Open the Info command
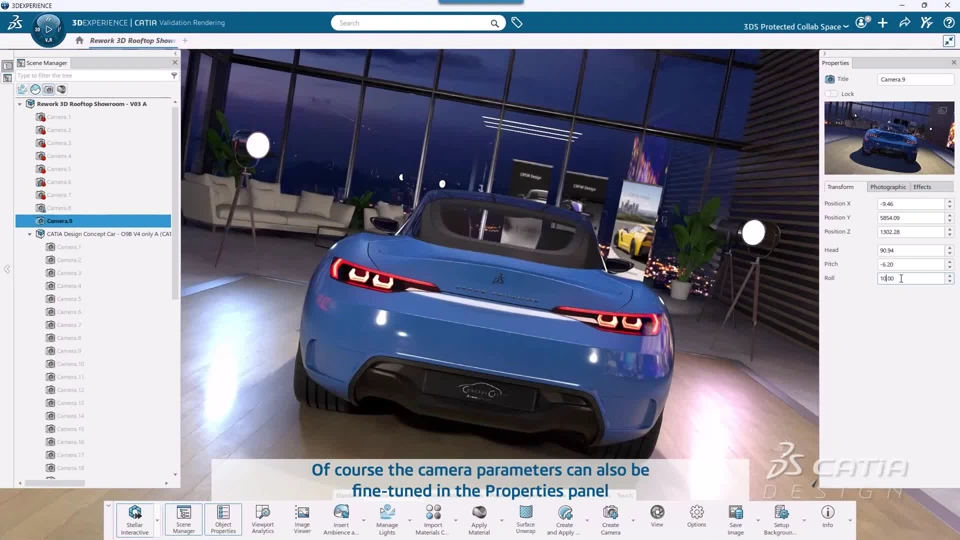 click(828, 516)
